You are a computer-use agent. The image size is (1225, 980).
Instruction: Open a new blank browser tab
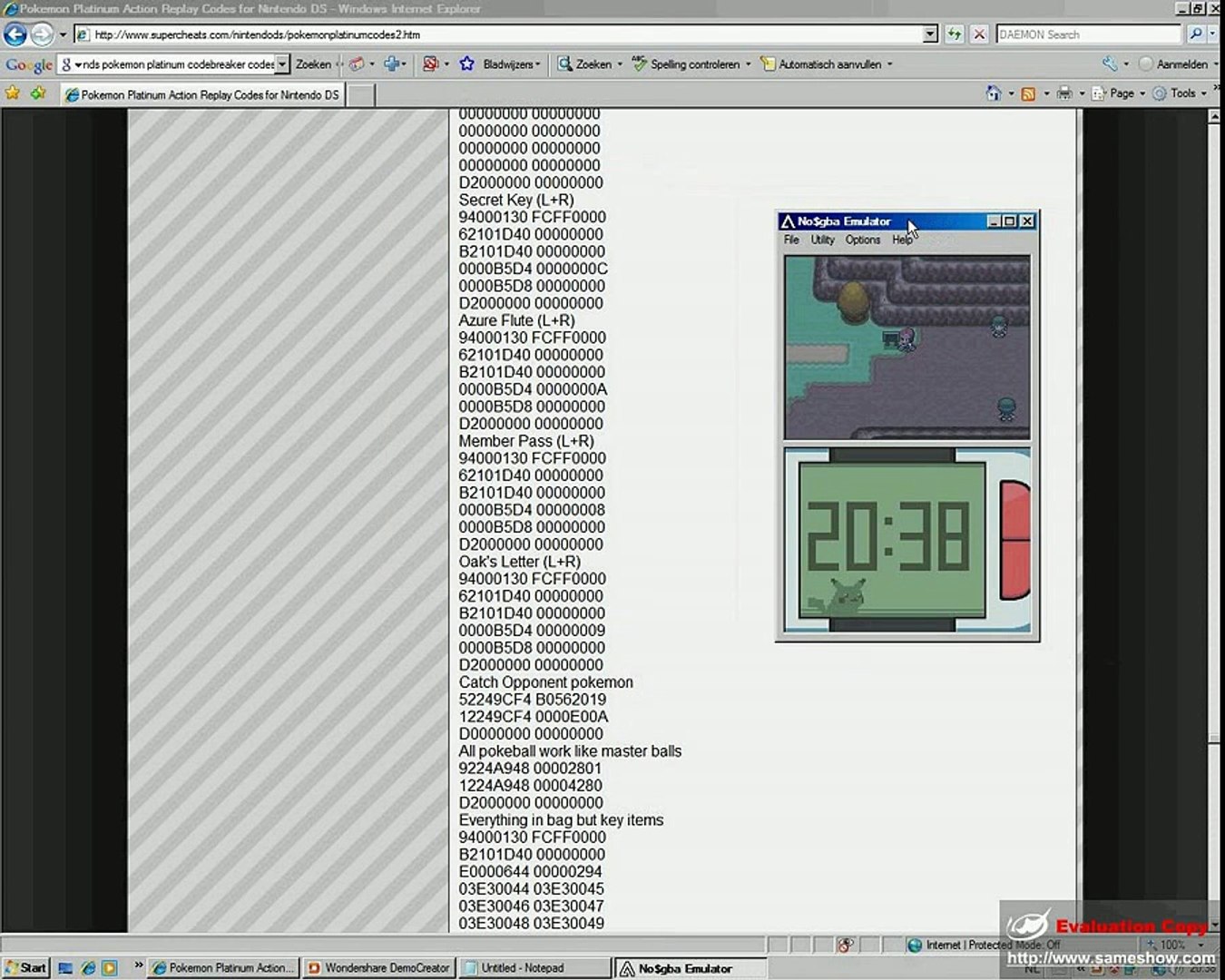[361, 94]
